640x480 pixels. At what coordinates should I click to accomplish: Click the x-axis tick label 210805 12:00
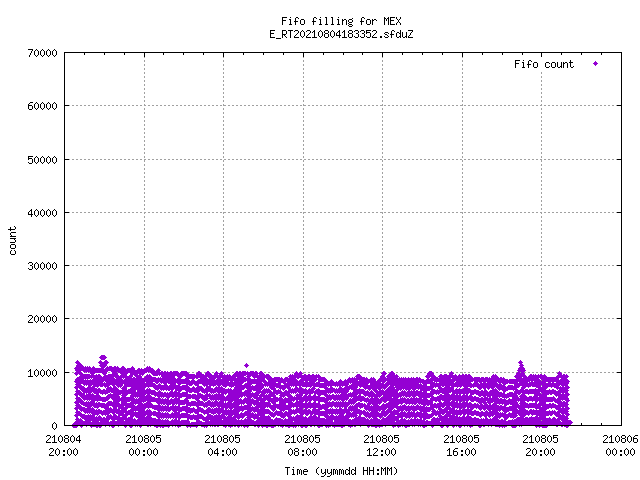click(382, 446)
